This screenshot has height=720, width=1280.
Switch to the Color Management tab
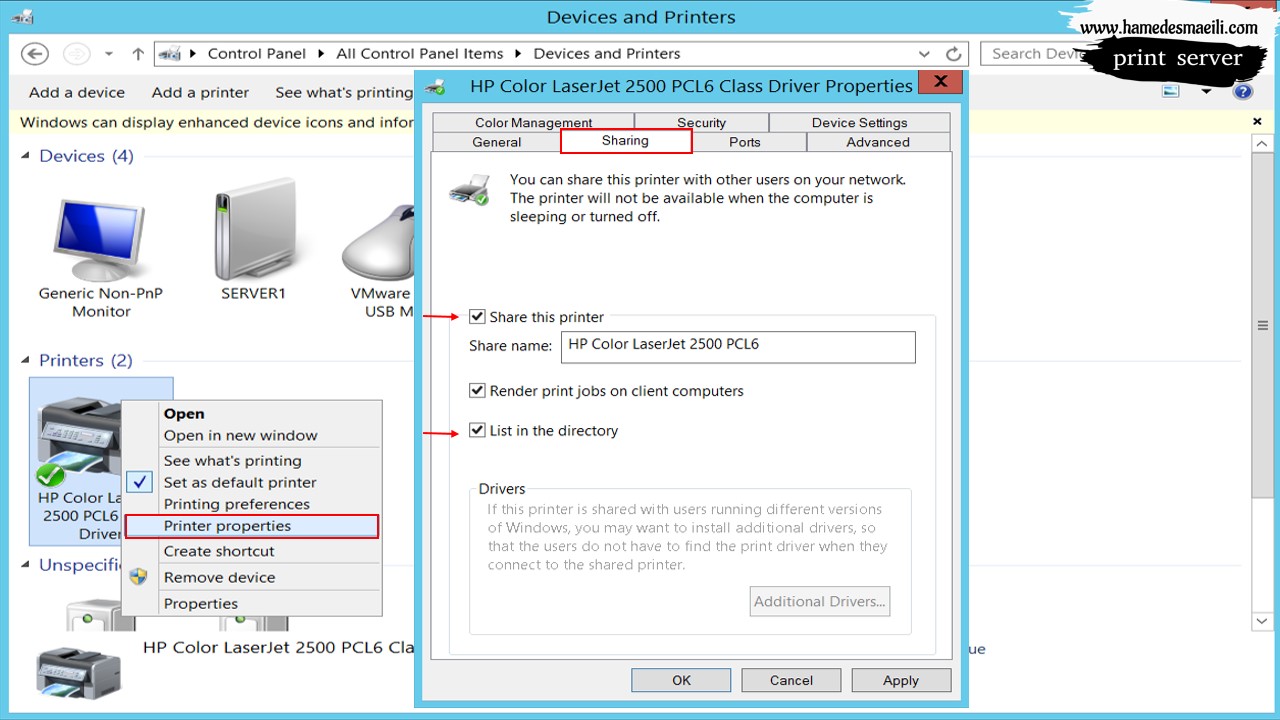pos(533,123)
